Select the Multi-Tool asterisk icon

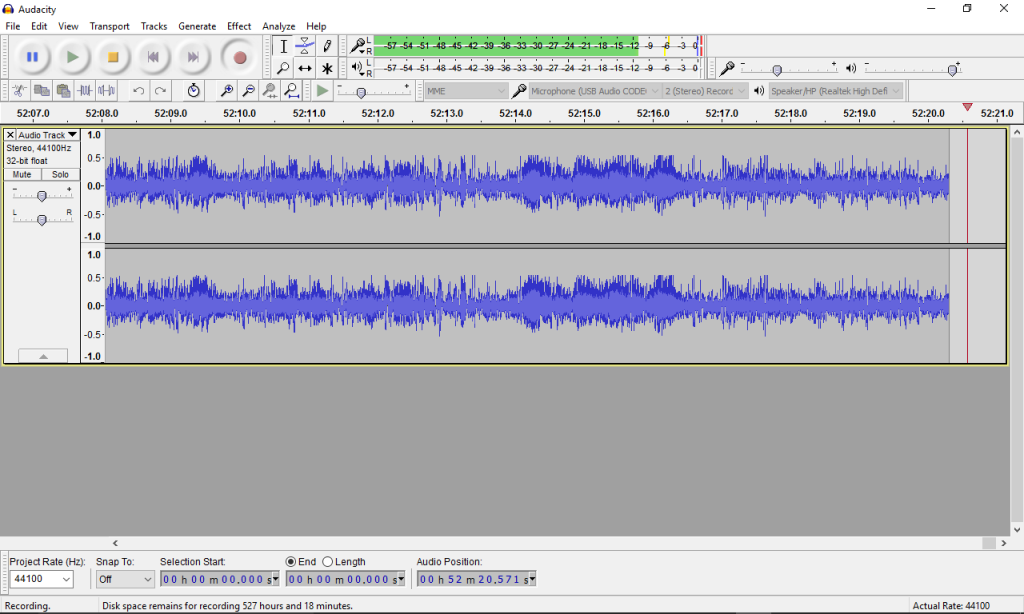(x=327, y=69)
